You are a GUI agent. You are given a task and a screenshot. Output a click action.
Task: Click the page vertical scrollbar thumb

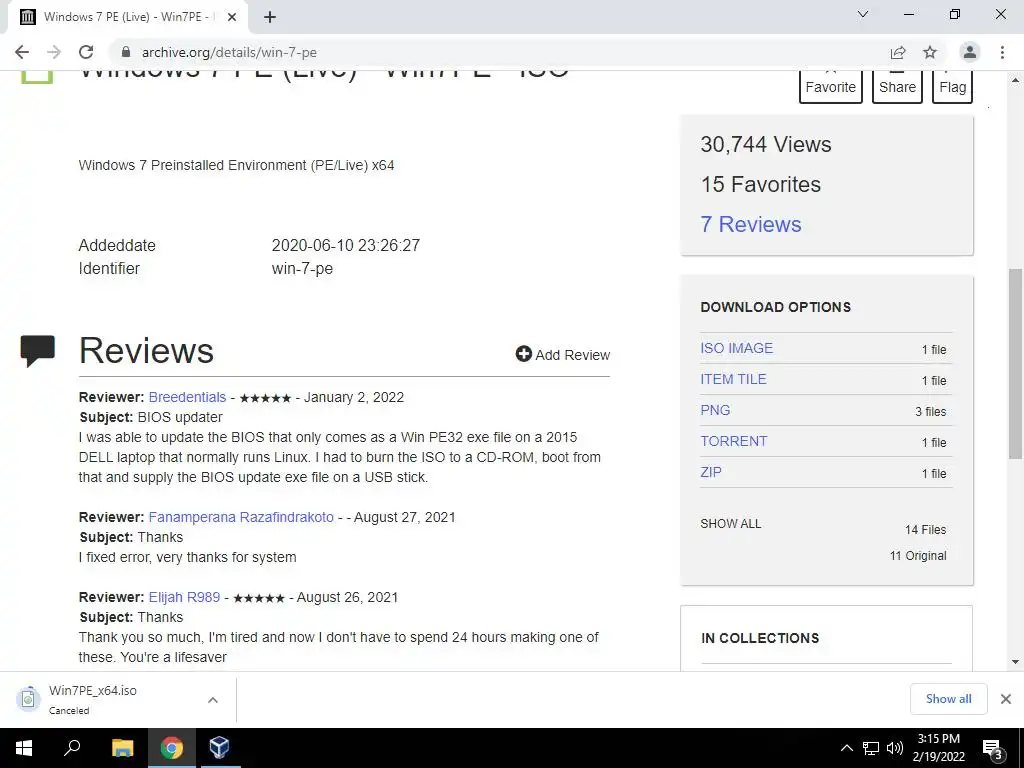1015,363
